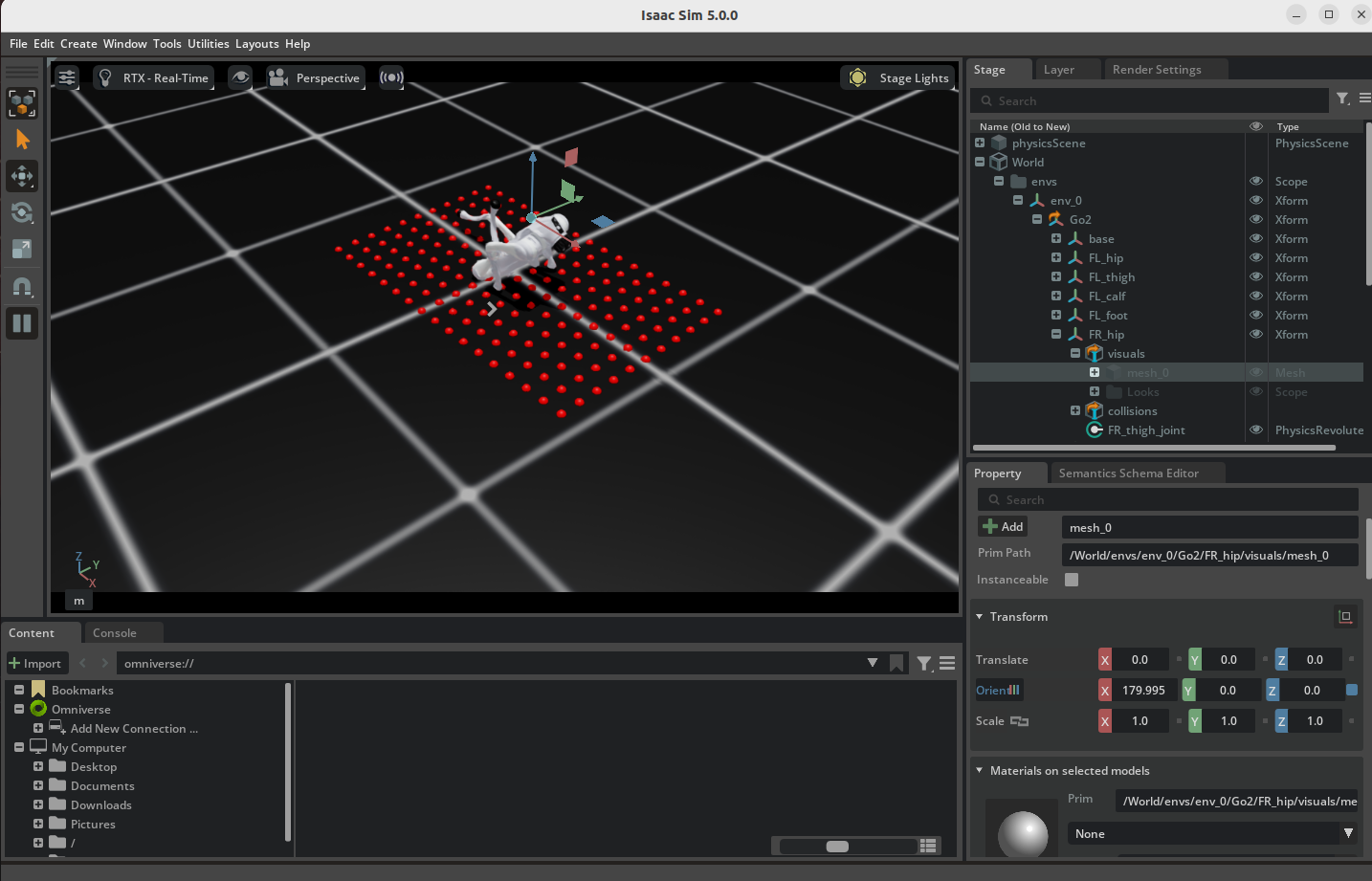Activate the Rotate tool
The height and width of the screenshot is (881, 1372).
pyautogui.click(x=22, y=212)
